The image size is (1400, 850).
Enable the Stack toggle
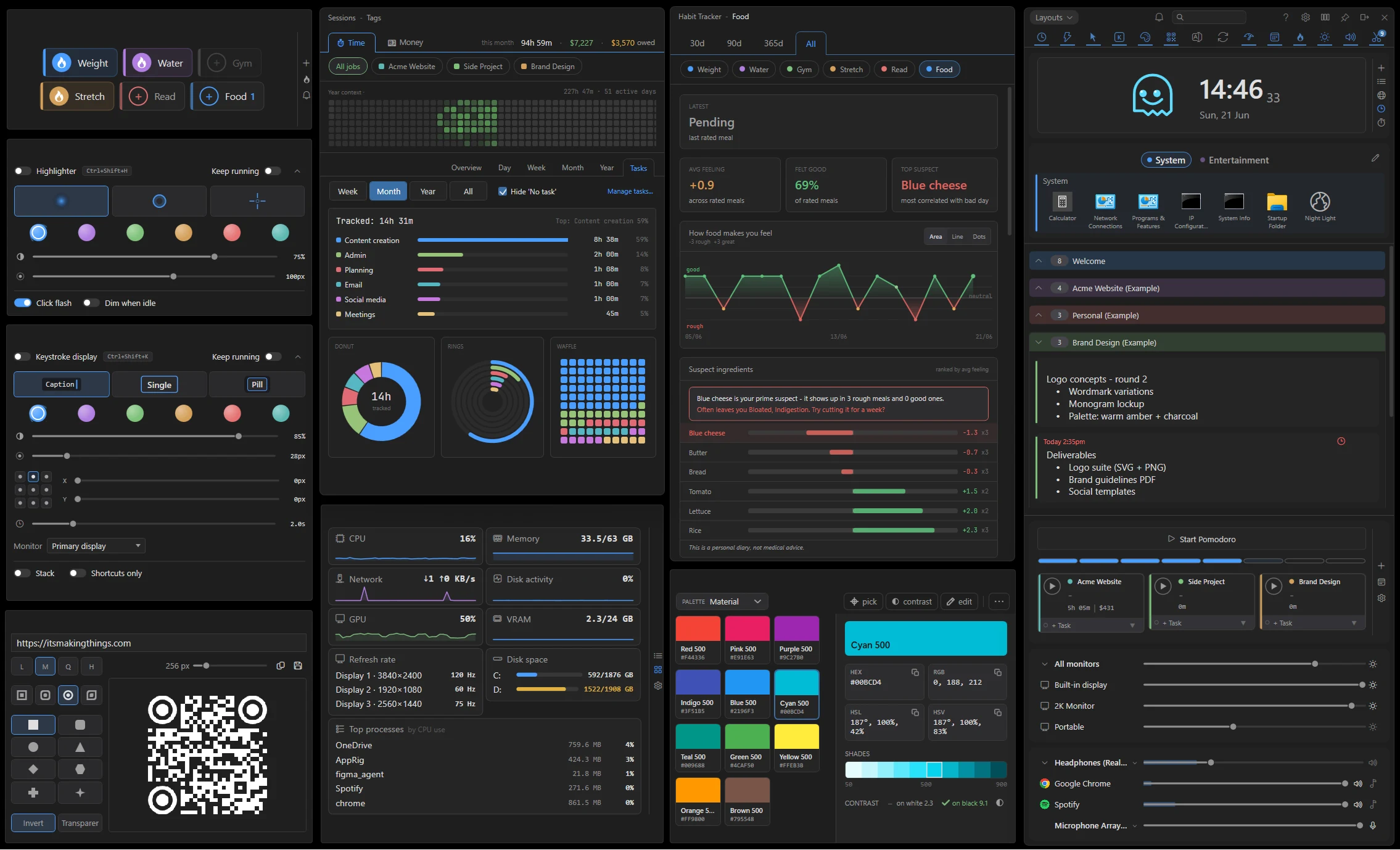tap(22, 573)
